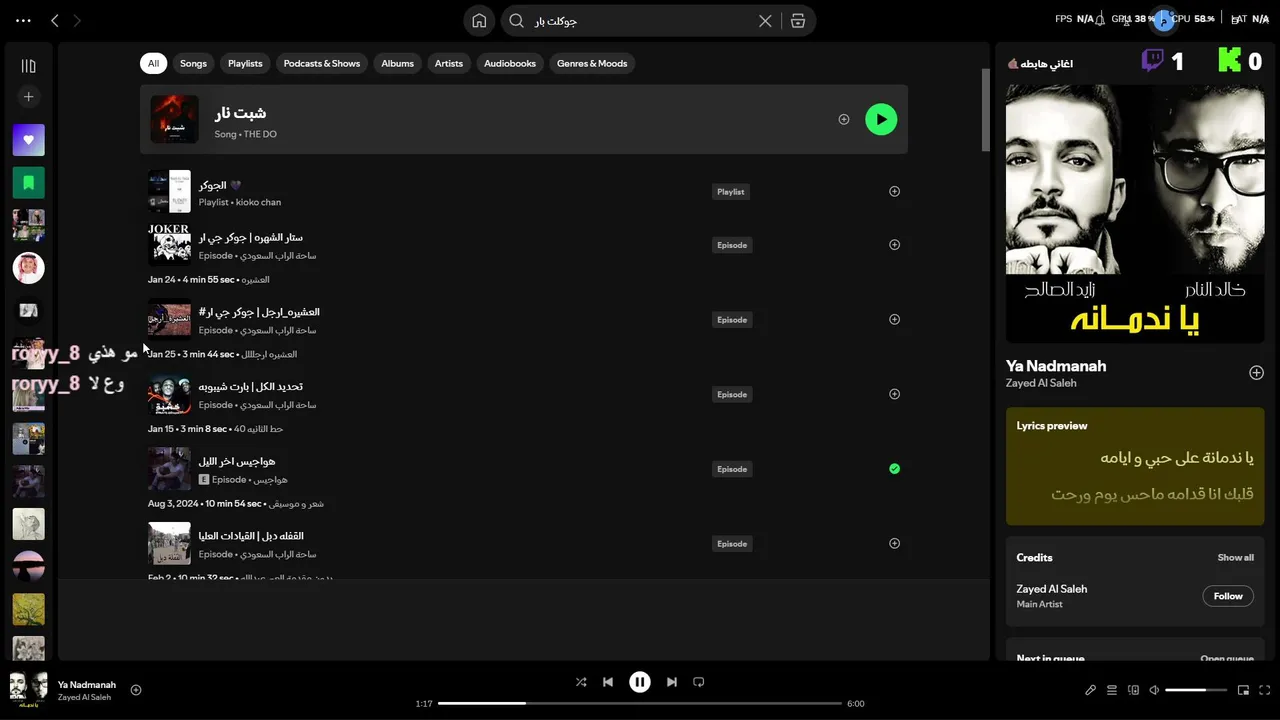Toggle repeat mode

[699, 682]
